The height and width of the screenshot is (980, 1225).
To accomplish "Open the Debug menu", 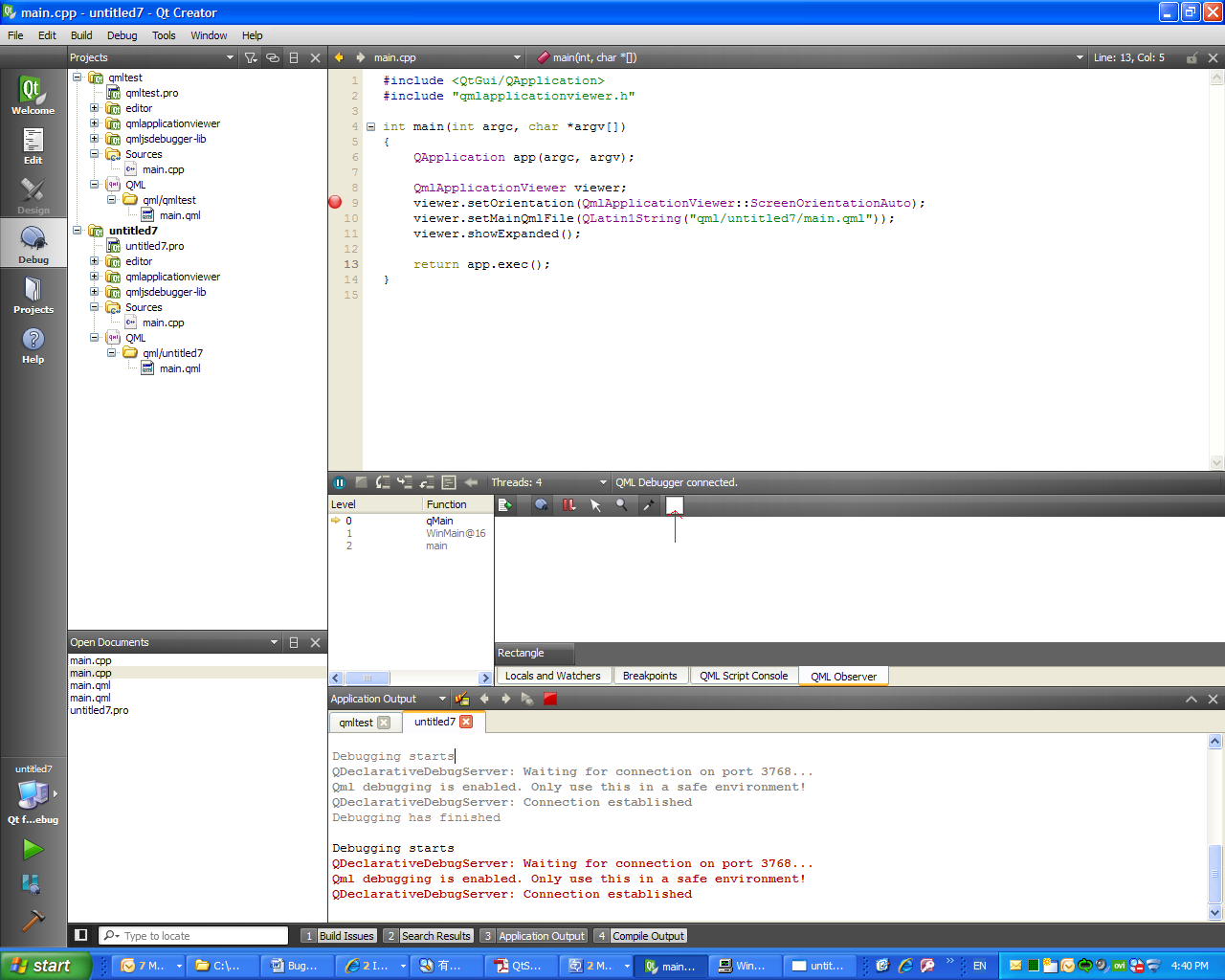I will pyautogui.click(x=122, y=35).
